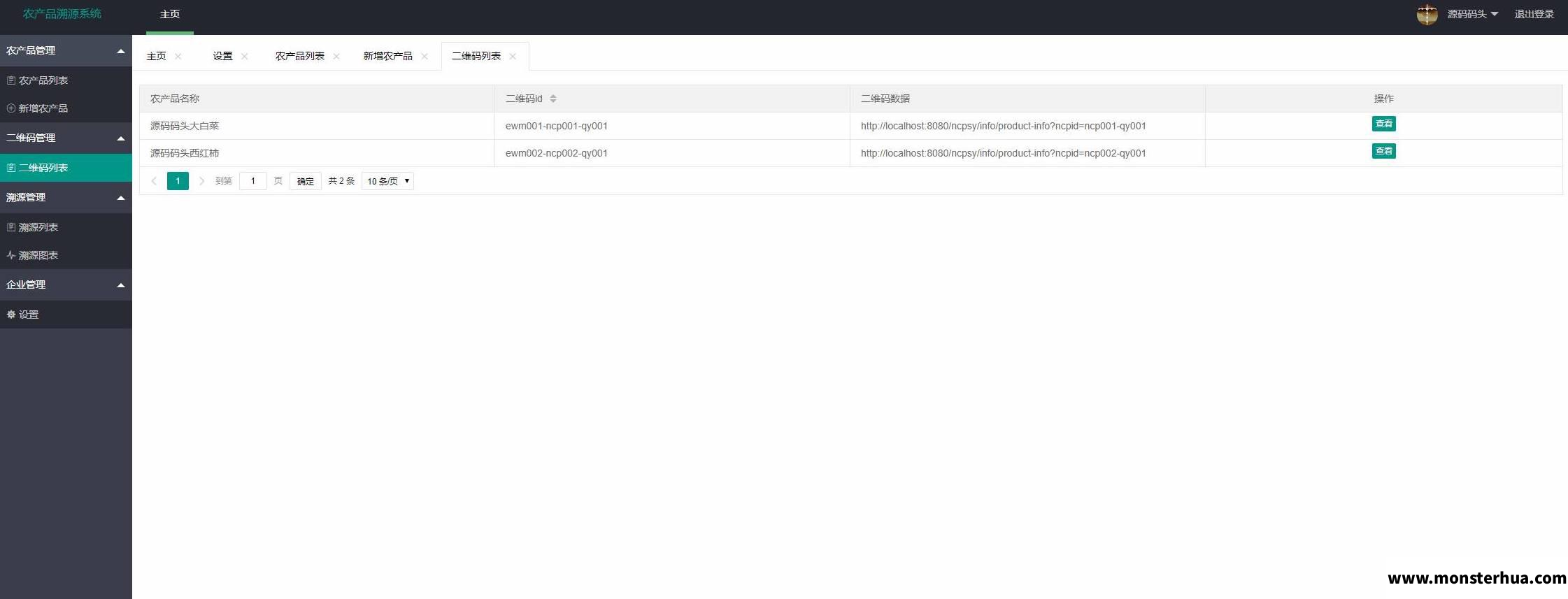Close the 主页 tab
The width and height of the screenshot is (1568, 599).
(178, 57)
